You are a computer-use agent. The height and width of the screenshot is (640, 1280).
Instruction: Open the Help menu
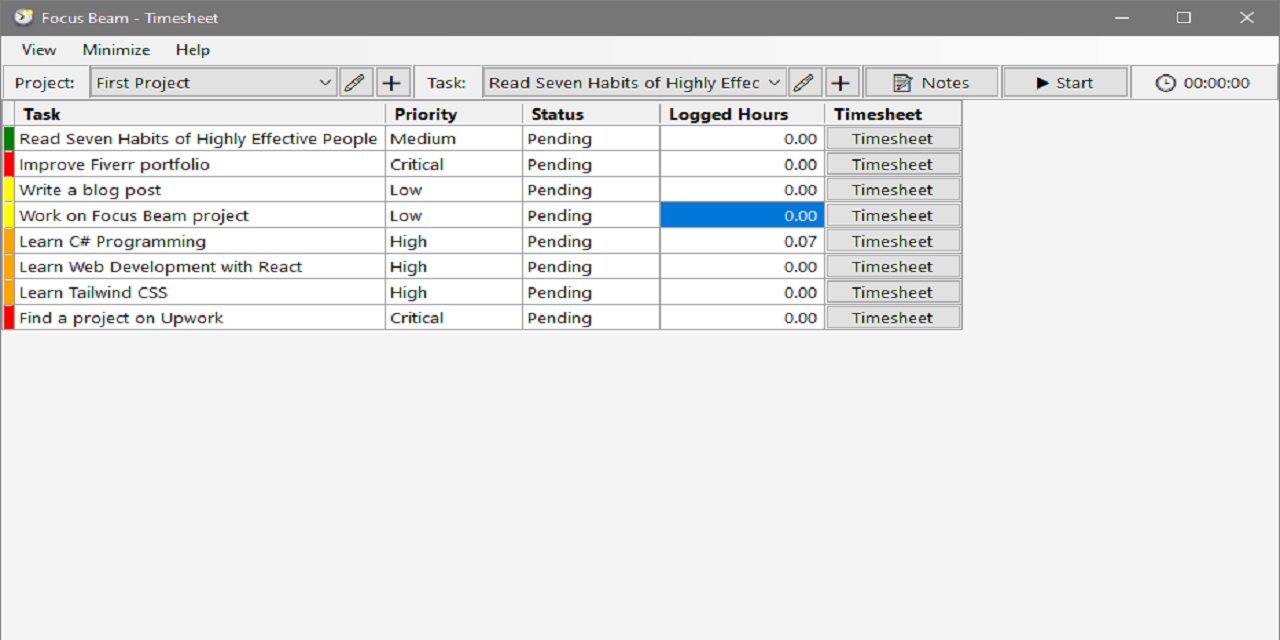[x=193, y=50]
